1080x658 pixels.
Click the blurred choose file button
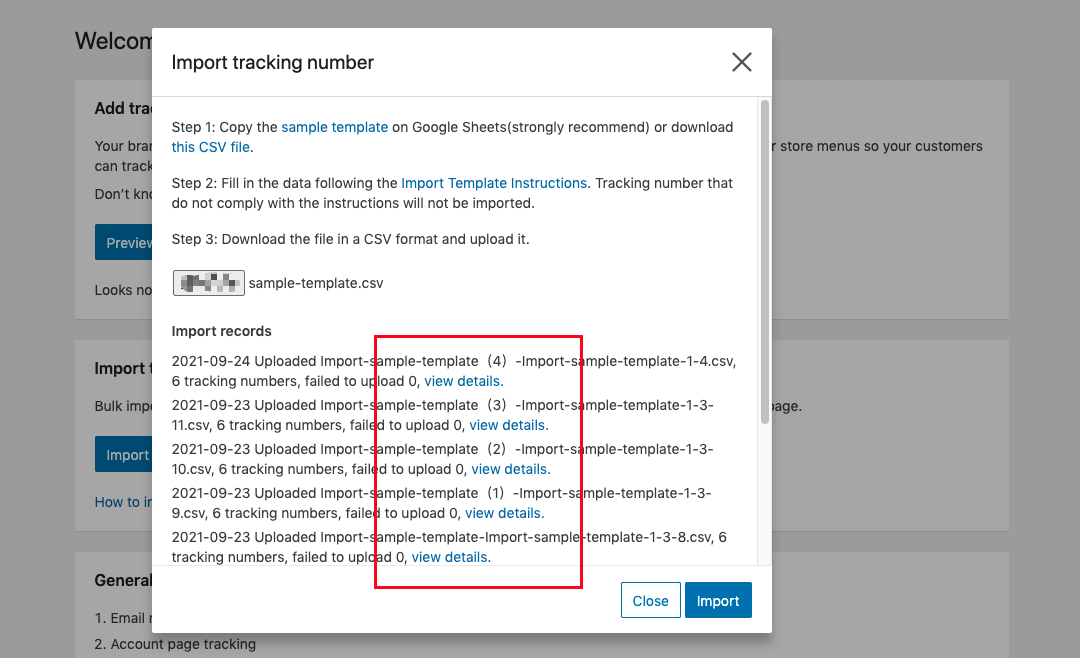[208, 283]
